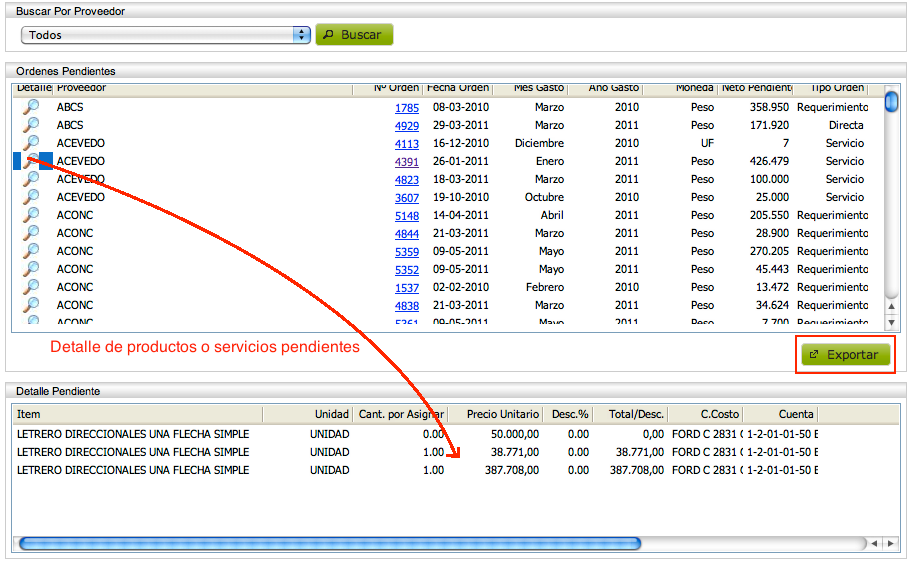Open order link 1537
Image resolution: width=912 pixels, height=563 pixels.
click(407, 288)
